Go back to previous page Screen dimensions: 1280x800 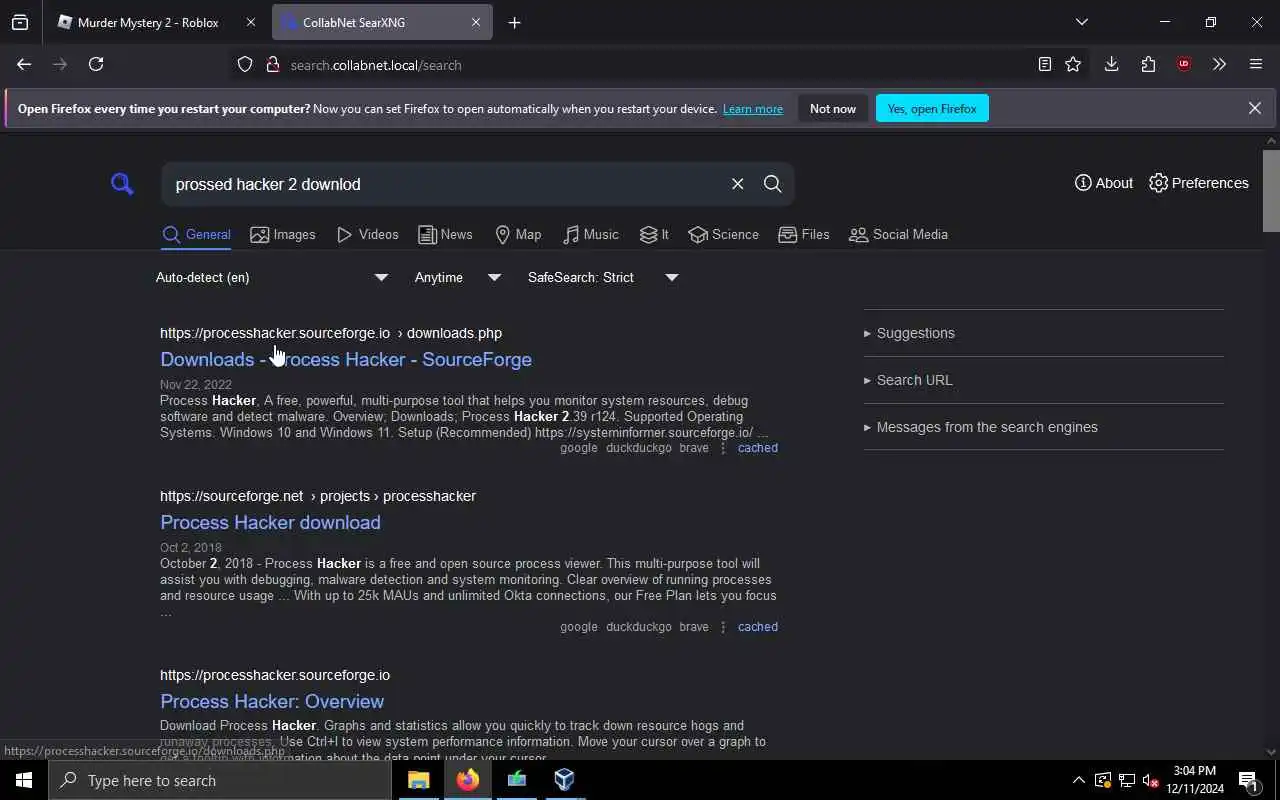(24, 64)
